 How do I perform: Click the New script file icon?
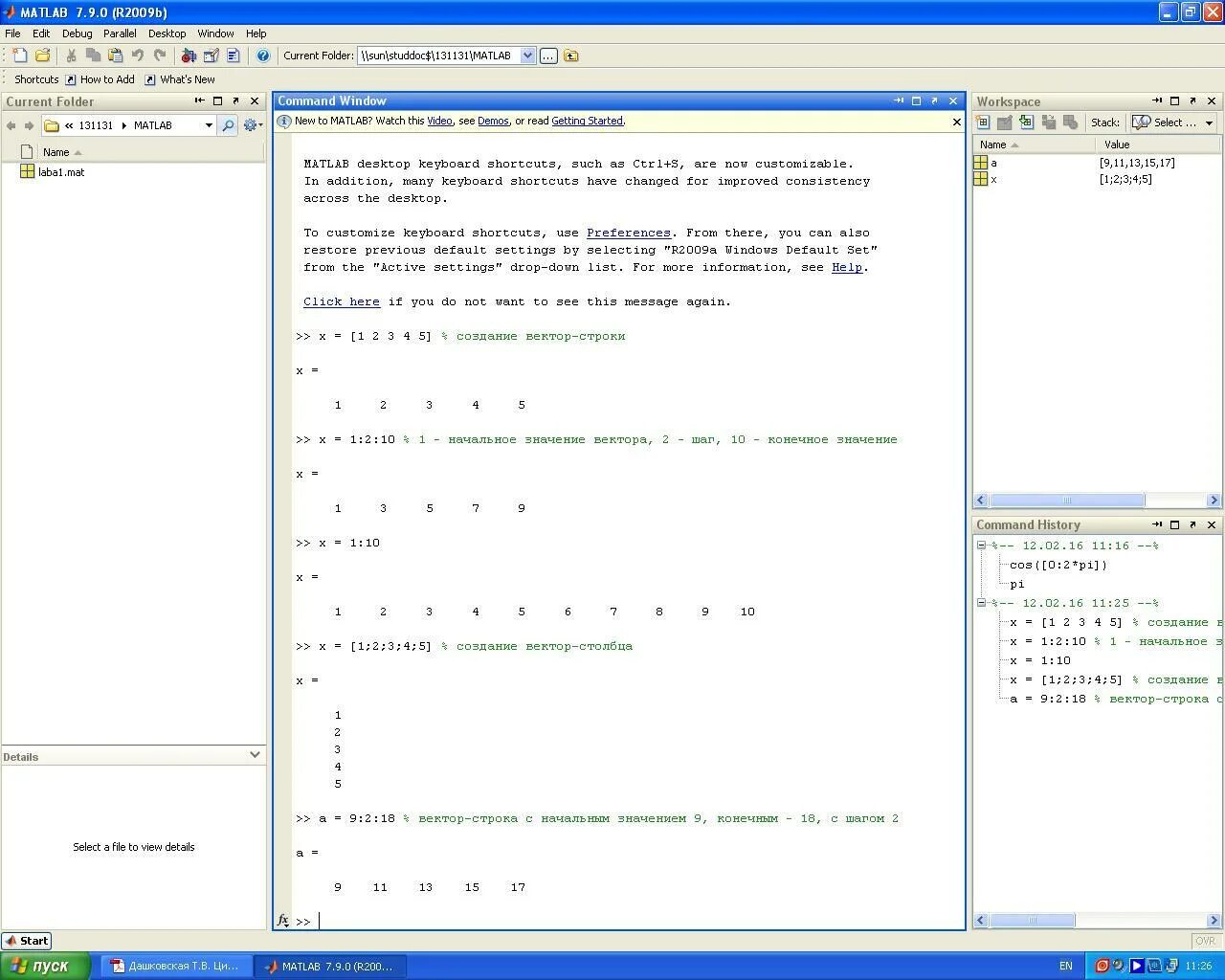tap(19, 56)
